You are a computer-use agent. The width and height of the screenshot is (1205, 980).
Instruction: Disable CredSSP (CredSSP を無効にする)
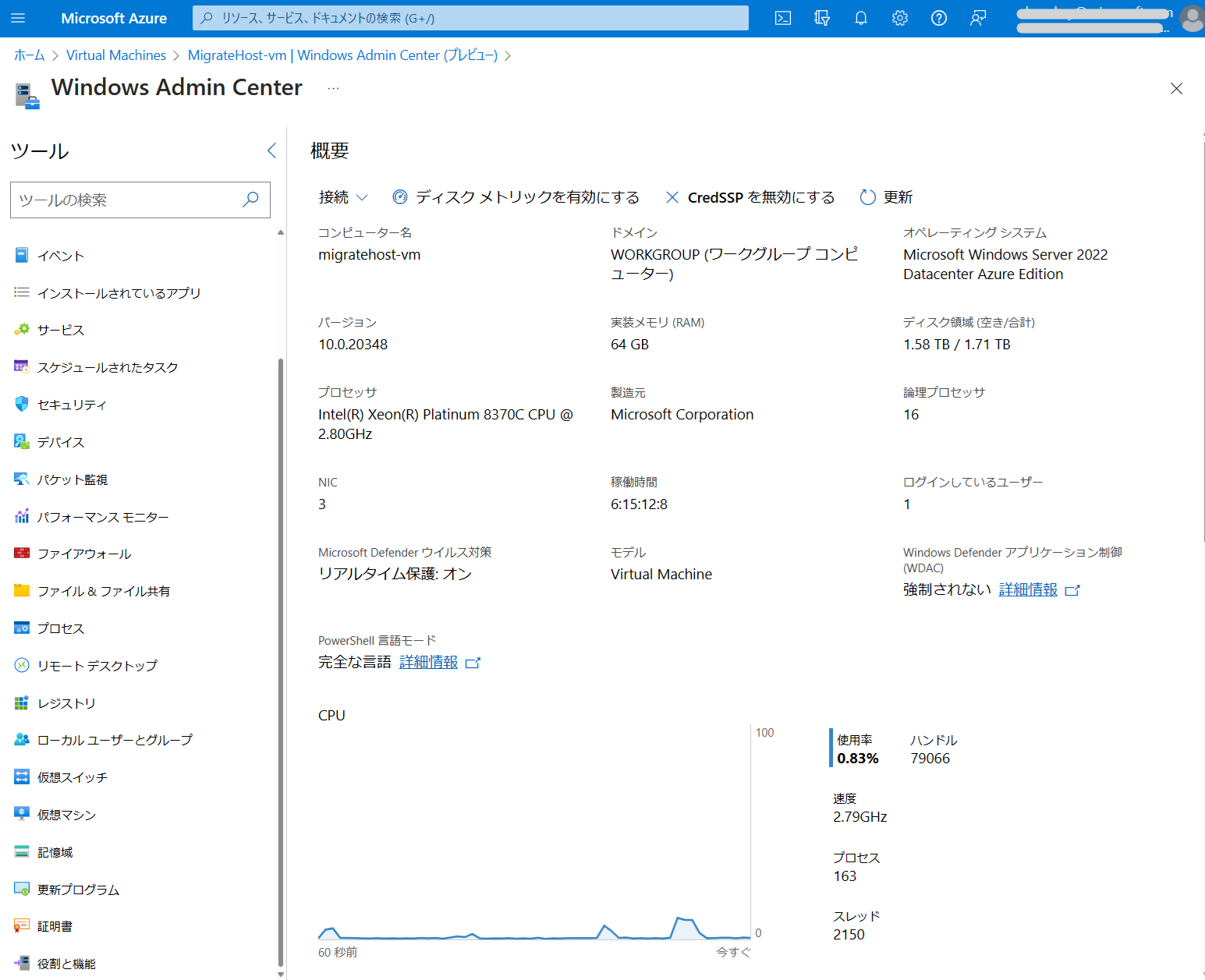(x=750, y=197)
